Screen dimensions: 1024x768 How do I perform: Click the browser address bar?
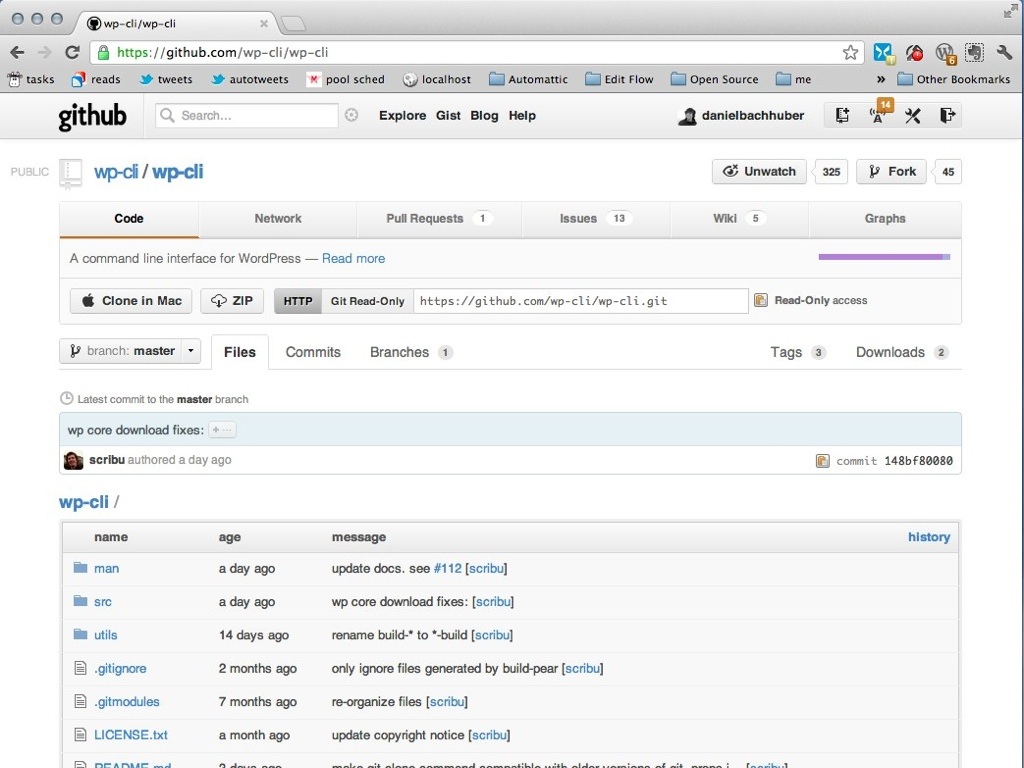tap(477, 52)
